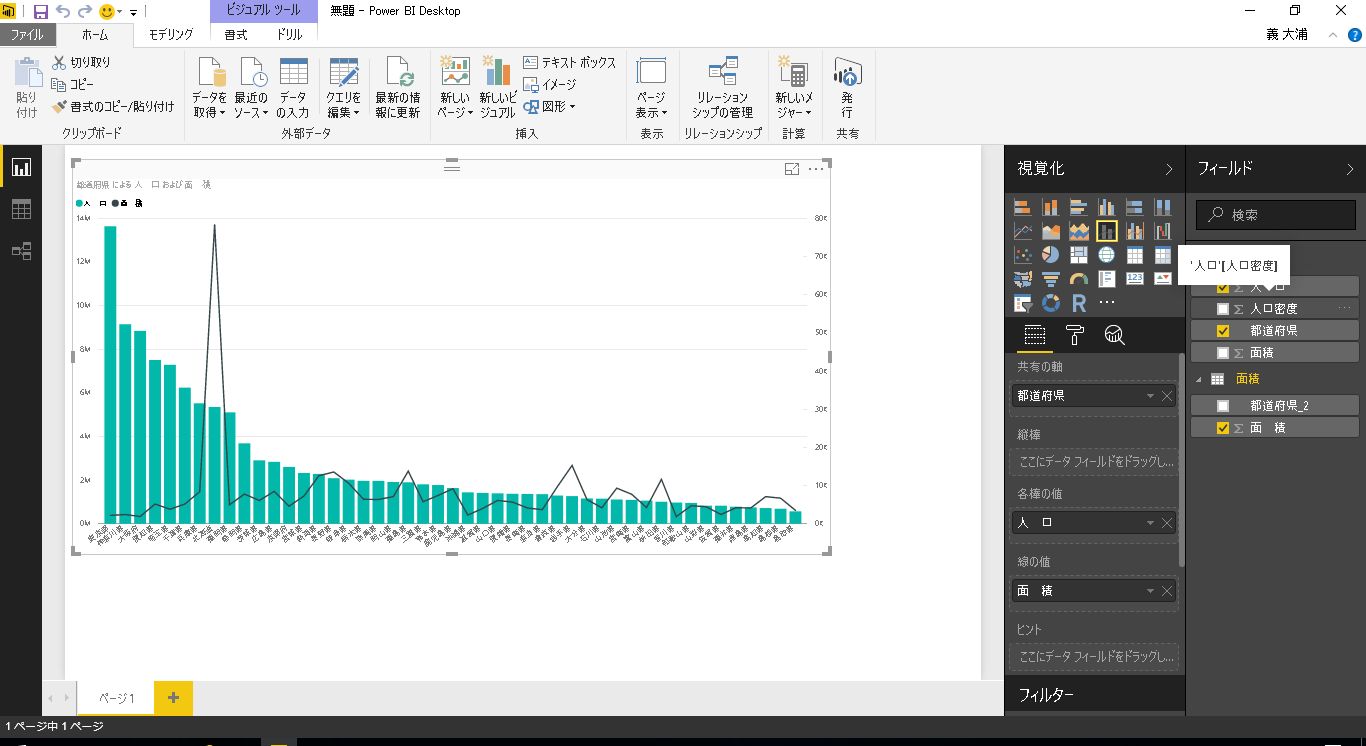Select the card visual with 123
The image size is (1366, 746).
pyautogui.click(x=1134, y=279)
